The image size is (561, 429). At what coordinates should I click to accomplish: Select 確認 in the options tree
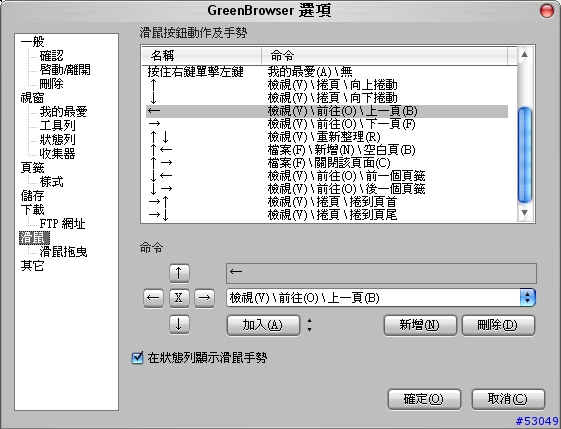[52, 56]
